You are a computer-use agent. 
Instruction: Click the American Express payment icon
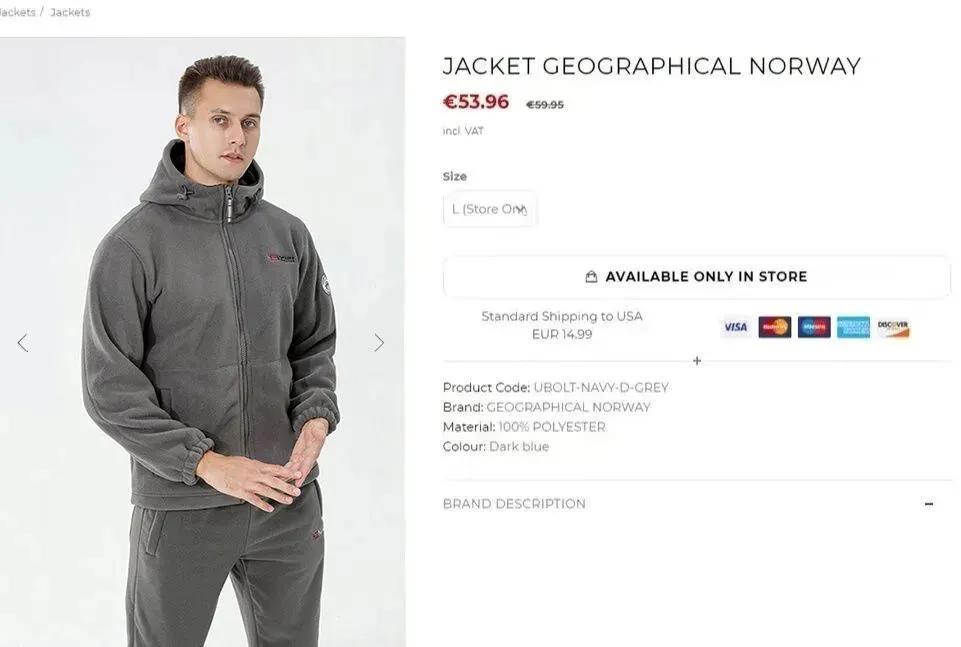[853, 327]
